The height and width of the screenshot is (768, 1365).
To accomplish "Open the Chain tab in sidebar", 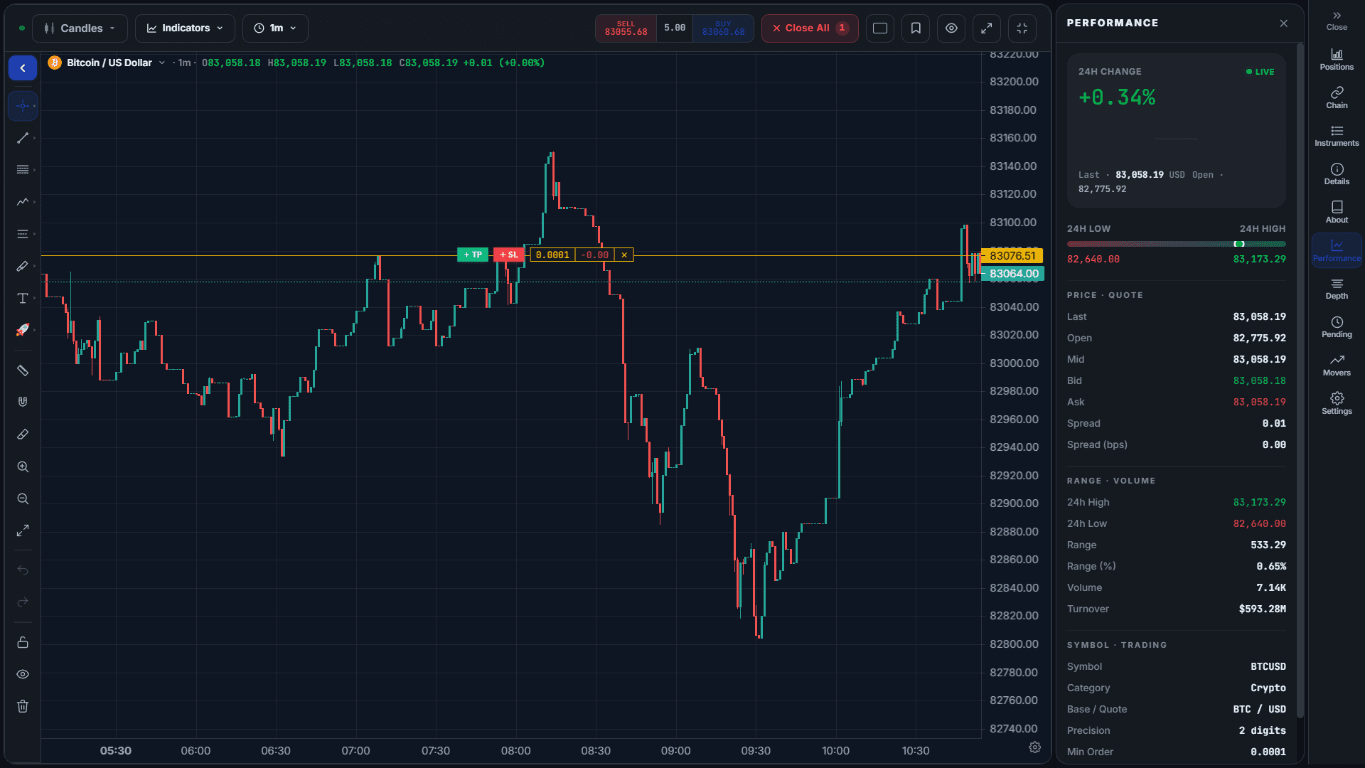I will click(1337, 97).
